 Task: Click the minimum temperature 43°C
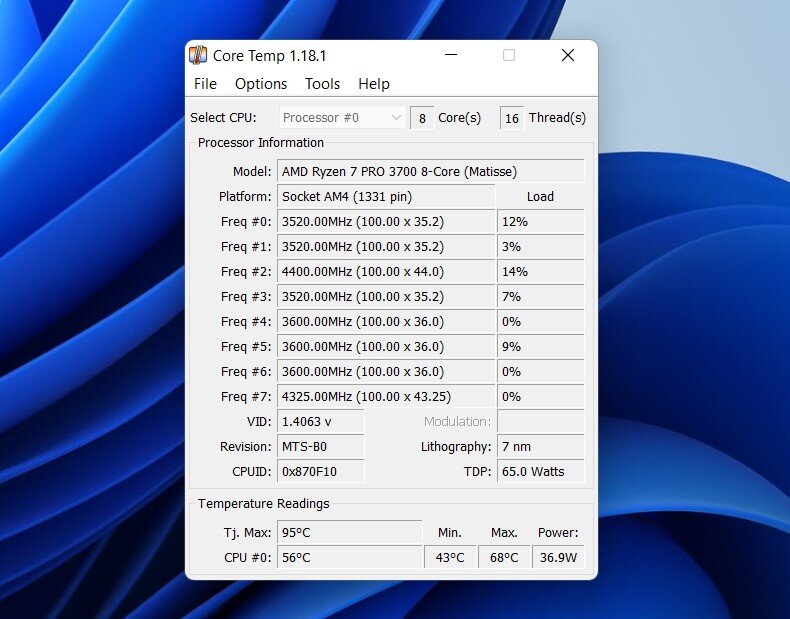450,558
